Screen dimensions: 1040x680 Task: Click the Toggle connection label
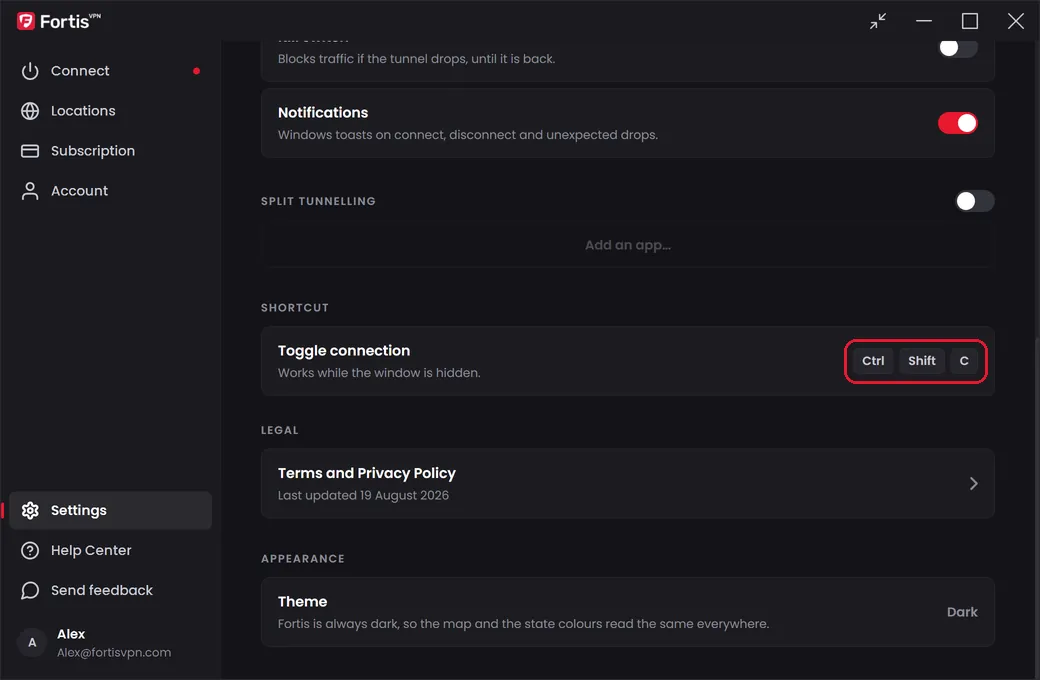click(x=344, y=351)
